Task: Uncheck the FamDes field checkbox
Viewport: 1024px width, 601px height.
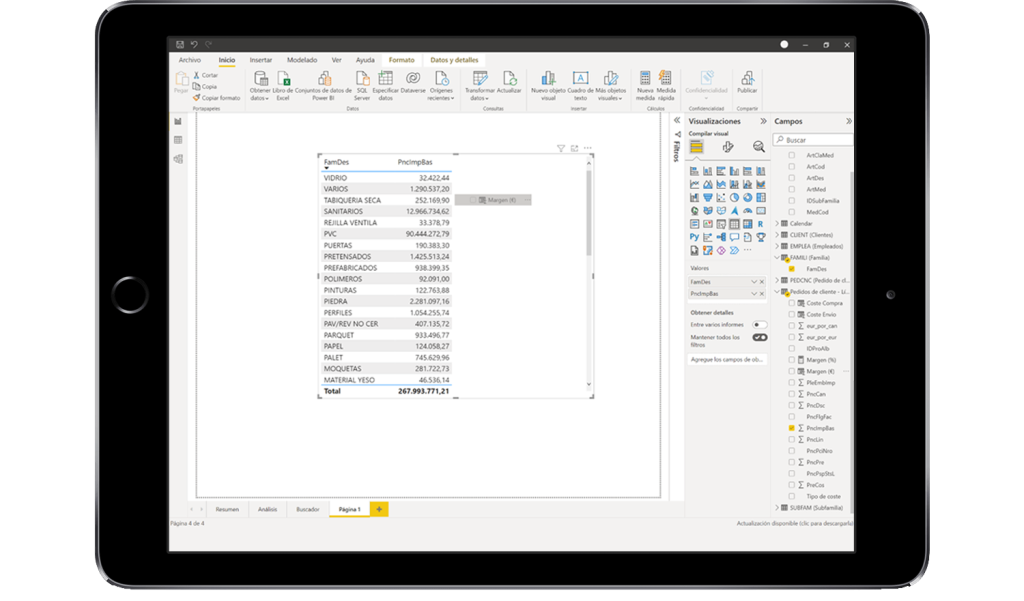Action: 792,269
